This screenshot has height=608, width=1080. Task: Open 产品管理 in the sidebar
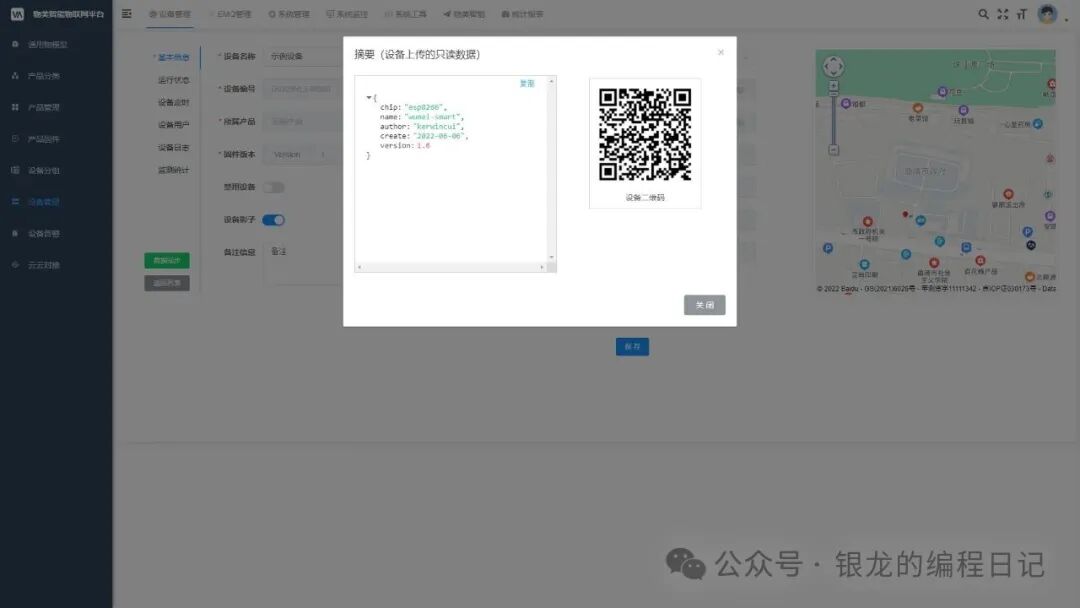43,107
